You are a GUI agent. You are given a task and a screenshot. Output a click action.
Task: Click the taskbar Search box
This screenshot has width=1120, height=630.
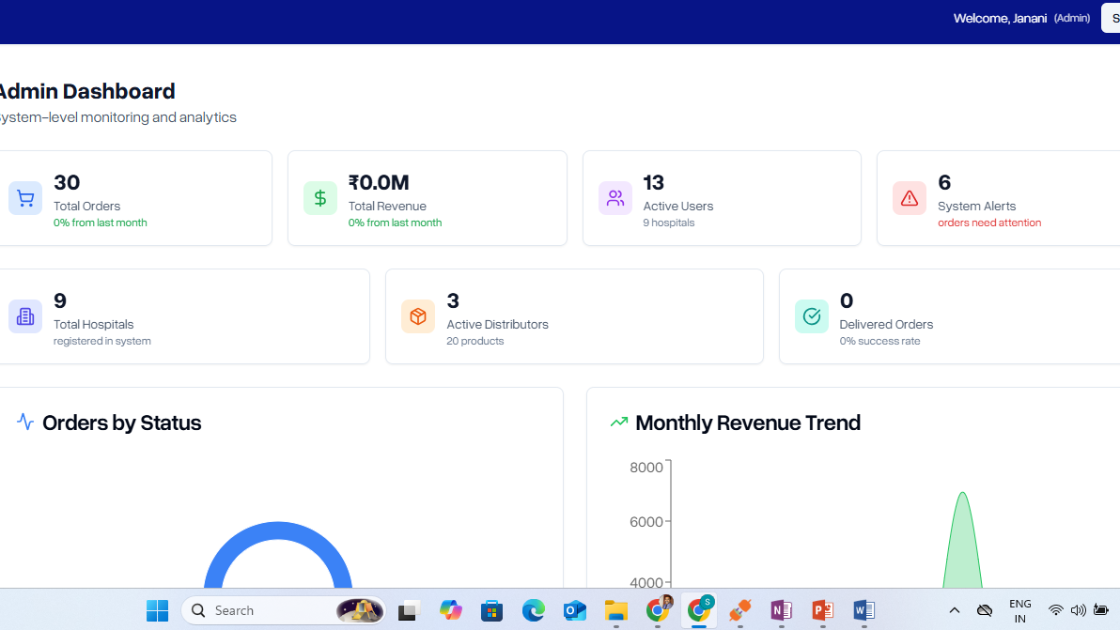coord(284,611)
